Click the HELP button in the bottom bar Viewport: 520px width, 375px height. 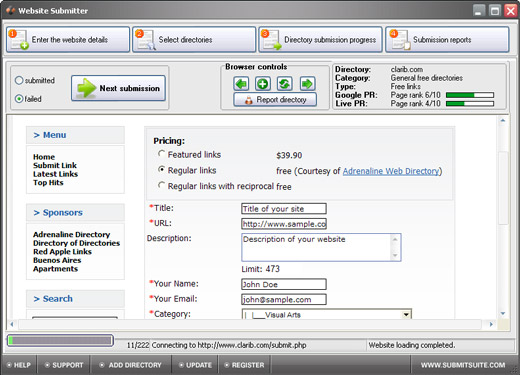tap(19, 365)
